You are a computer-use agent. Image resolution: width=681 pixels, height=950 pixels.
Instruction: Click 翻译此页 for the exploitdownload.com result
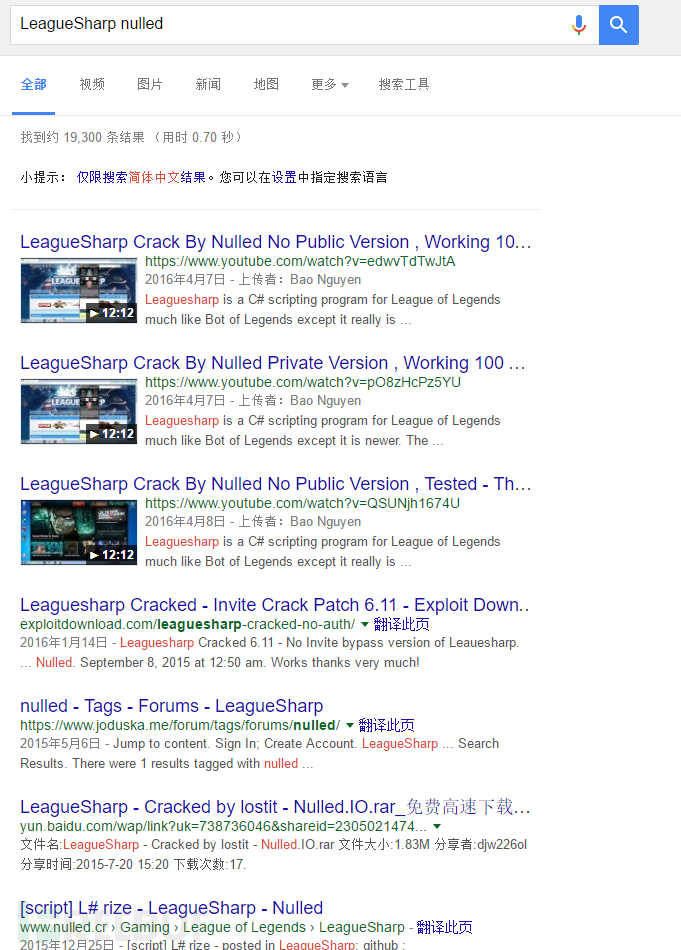[401, 624]
